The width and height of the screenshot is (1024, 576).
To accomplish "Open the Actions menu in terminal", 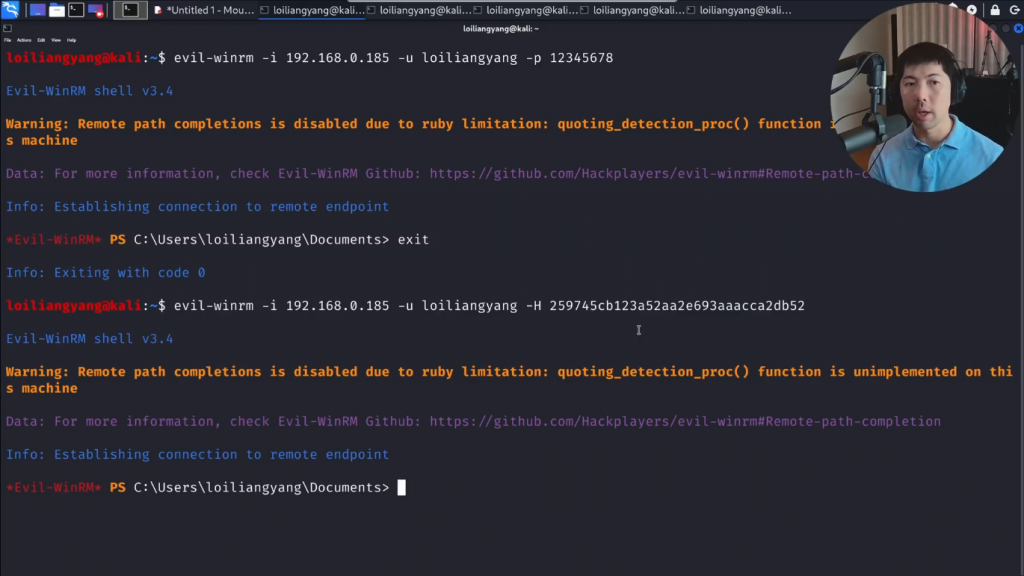I will tap(24, 40).
